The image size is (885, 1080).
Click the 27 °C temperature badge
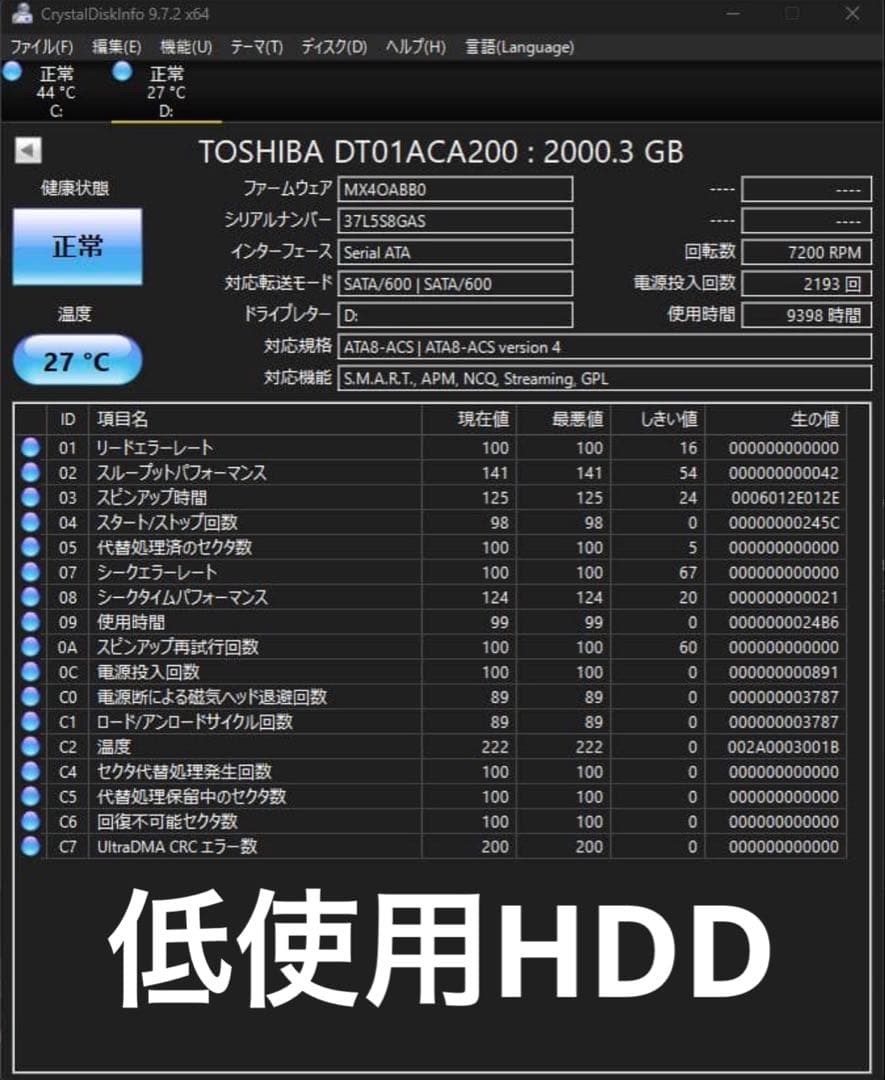(x=77, y=360)
